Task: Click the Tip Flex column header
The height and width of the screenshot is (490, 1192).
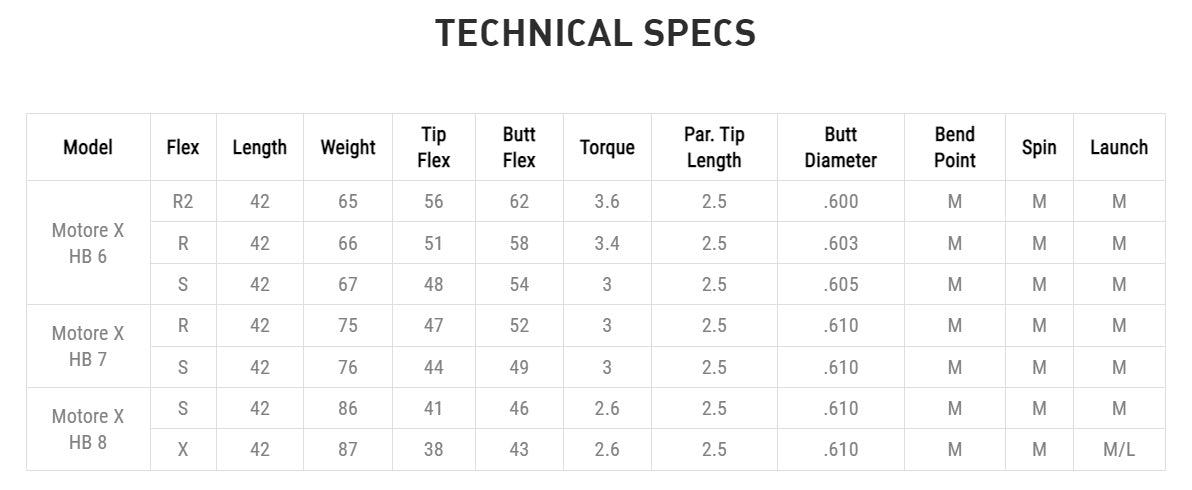Action: point(433,147)
